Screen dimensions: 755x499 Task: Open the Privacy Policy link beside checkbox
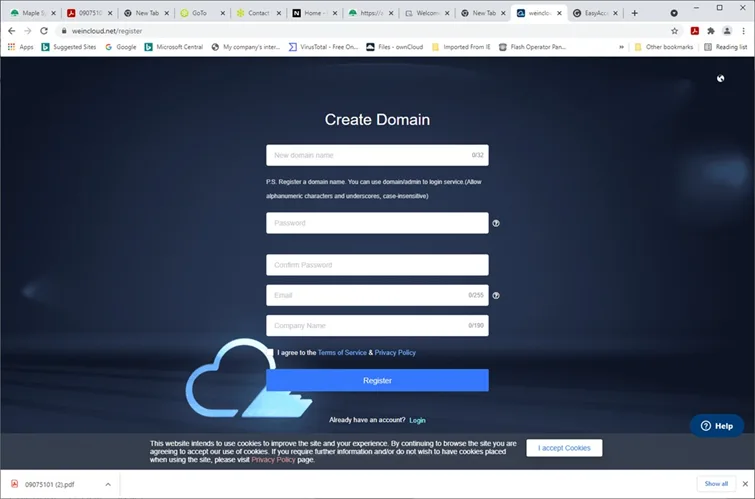(x=395, y=353)
